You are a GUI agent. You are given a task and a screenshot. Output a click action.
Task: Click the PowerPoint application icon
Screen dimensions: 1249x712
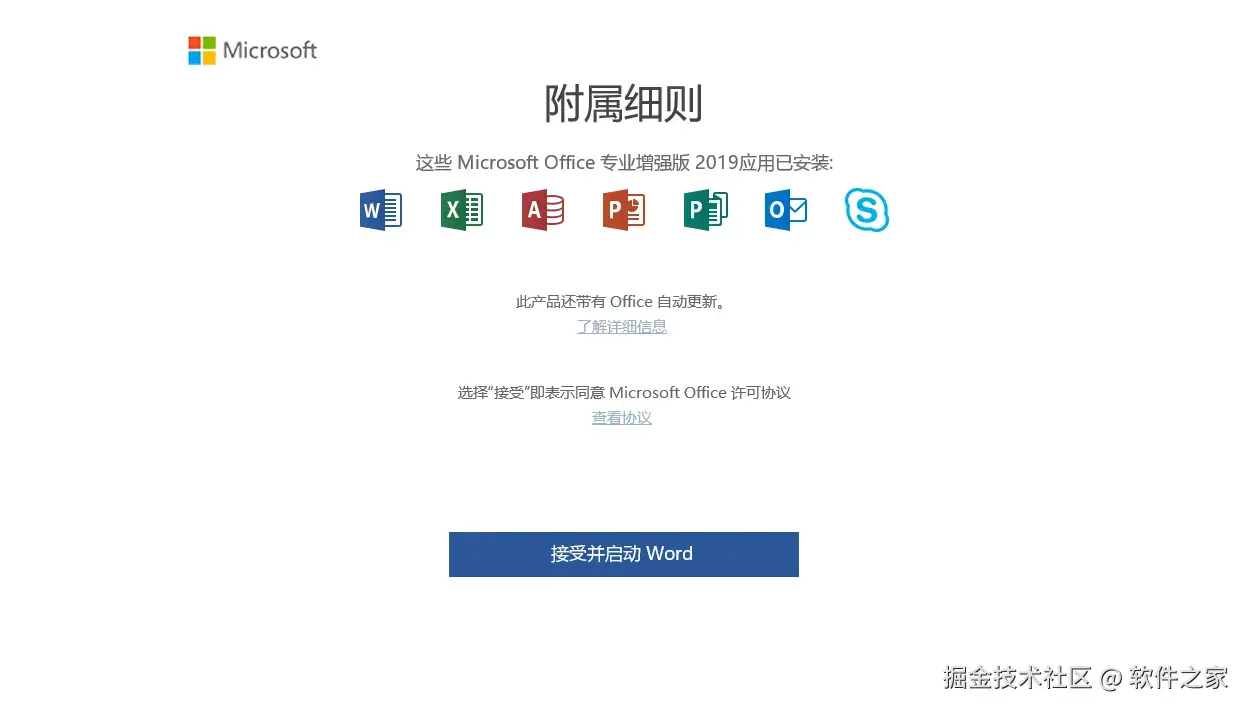point(624,210)
